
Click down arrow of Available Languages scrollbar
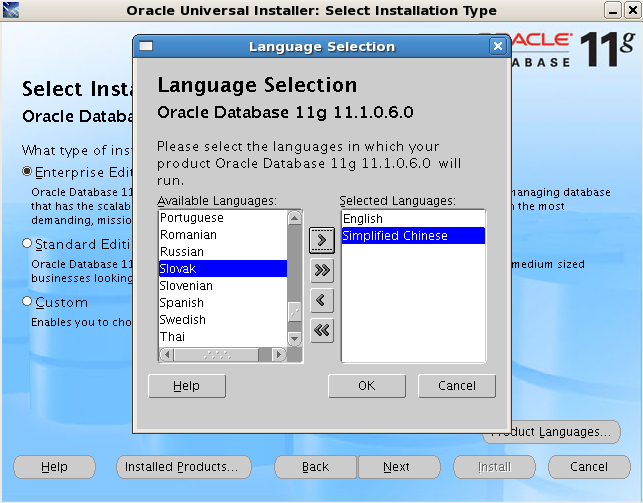click(294, 339)
